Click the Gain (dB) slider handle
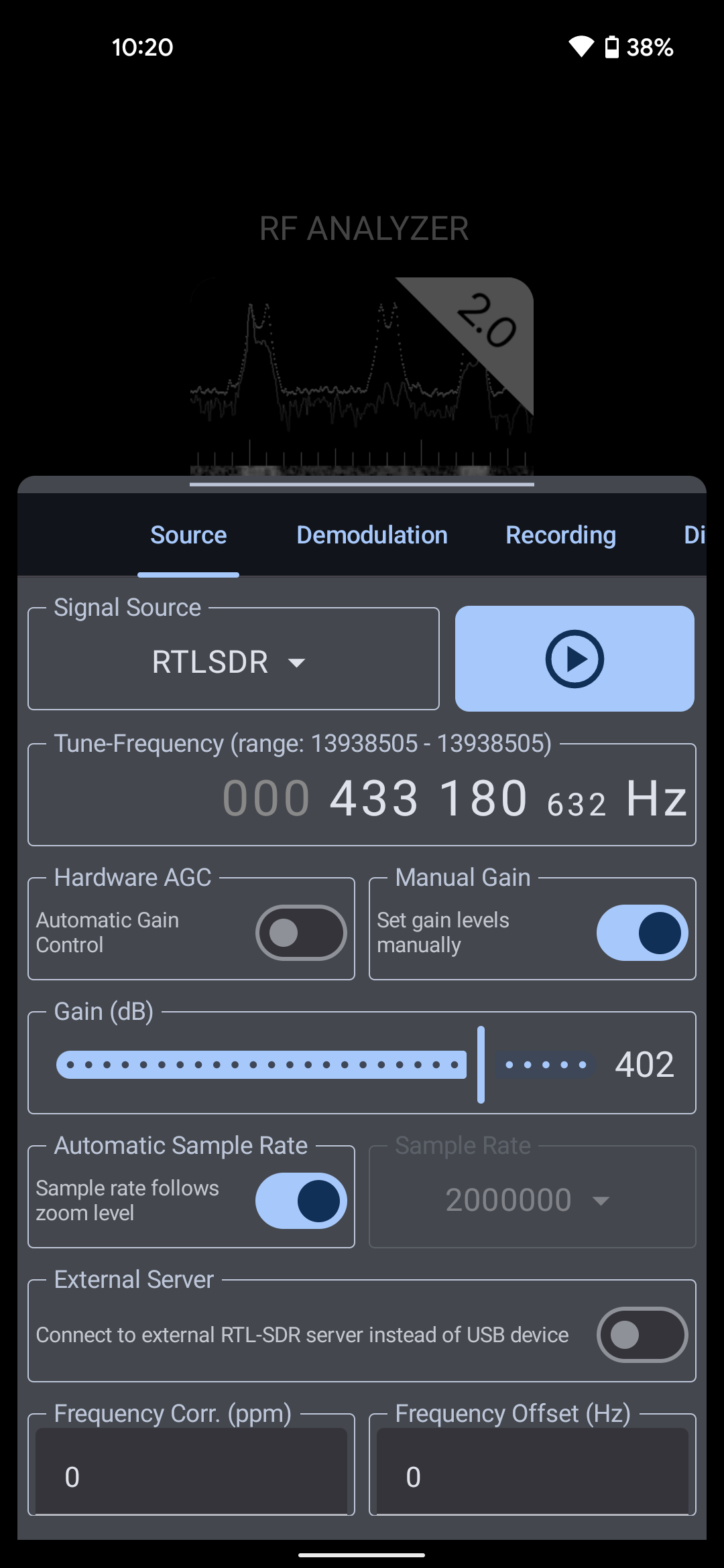The image size is (724, 1568). point(481,1064)
